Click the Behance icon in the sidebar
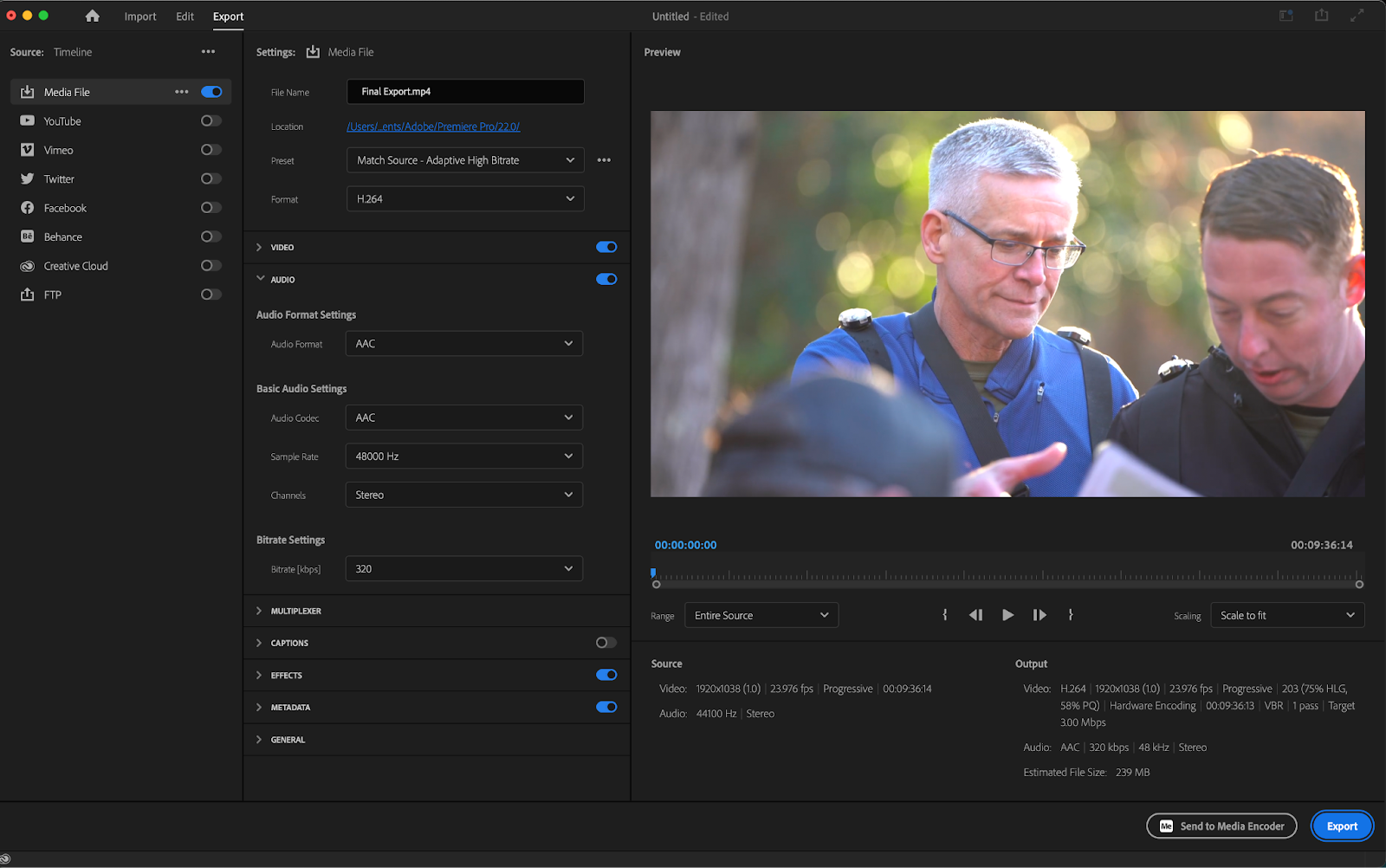The height and width of the screenshot is (868, 1386). [27, 236]
